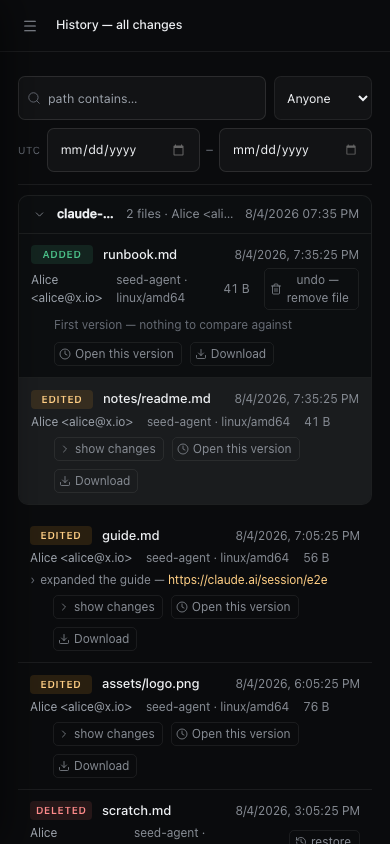This screenshot has width=390, height=844.
Task: Download guide.md
Action: [x=95, y=639]
